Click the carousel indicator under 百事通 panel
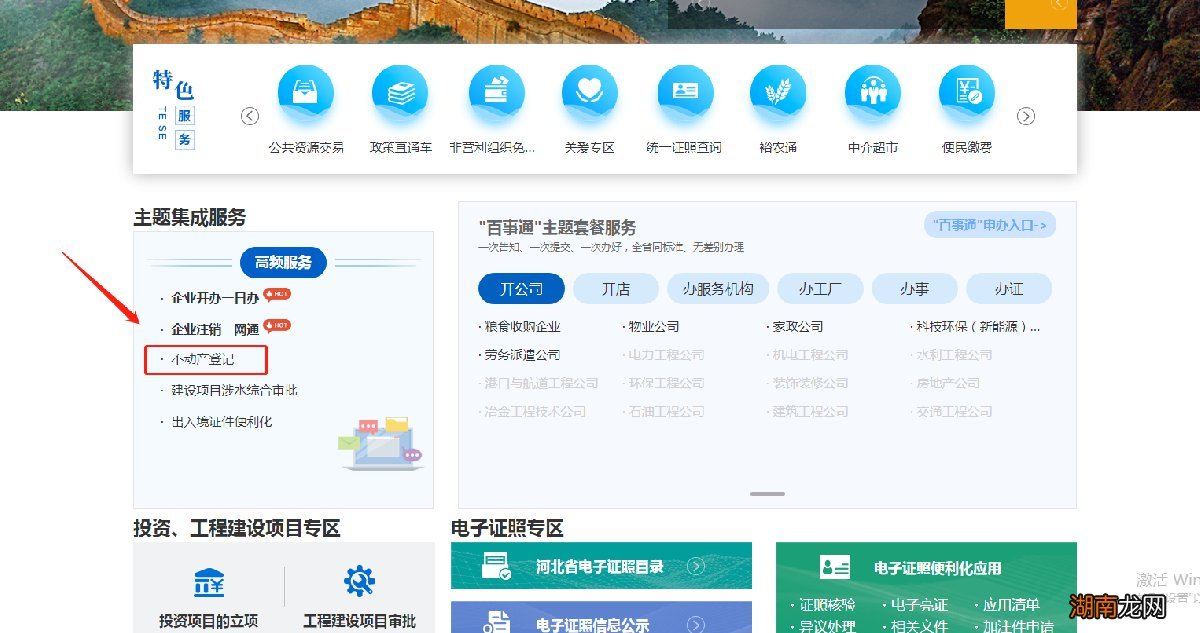Viewport: 1200px width, 633px height. [766, 493]
